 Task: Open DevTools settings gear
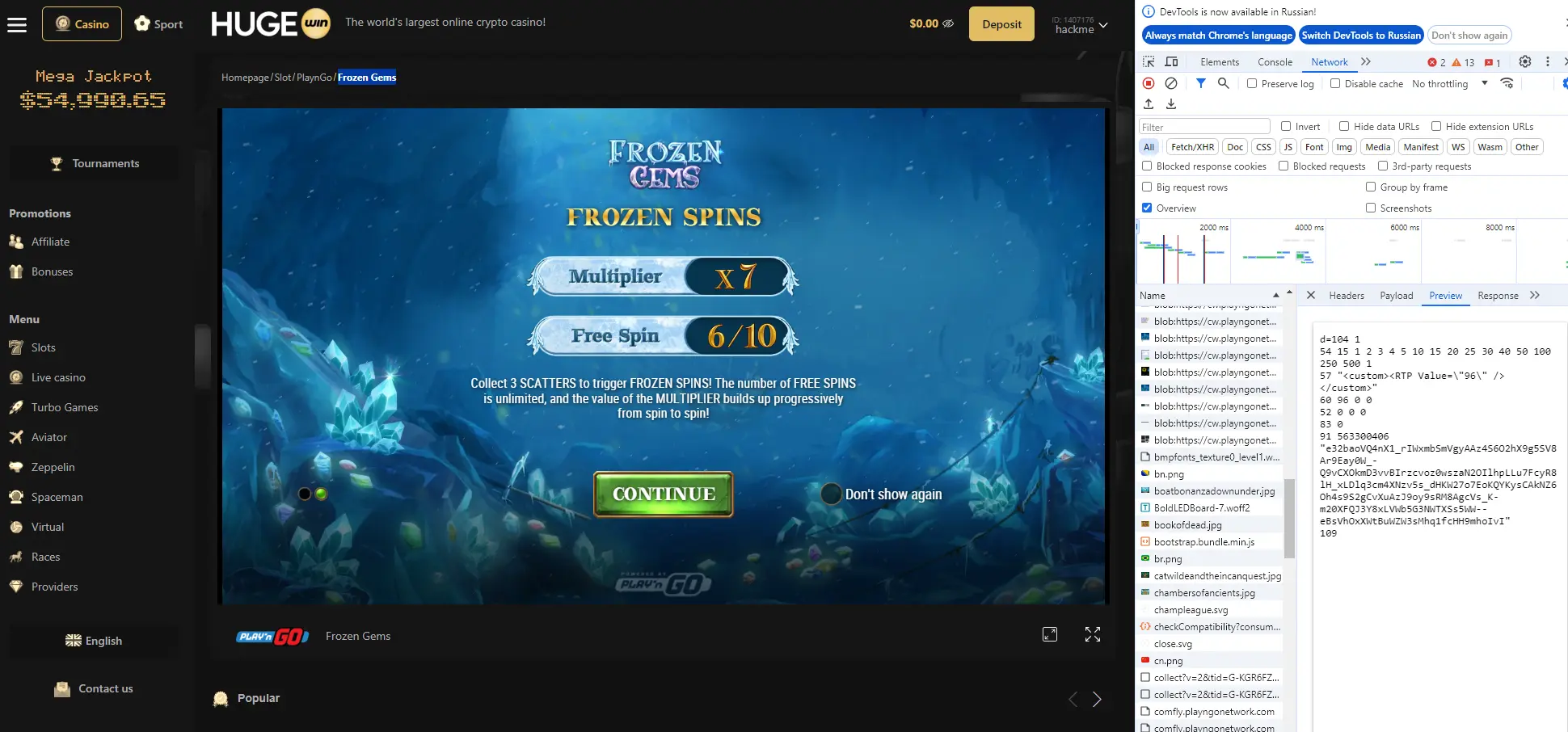1525,61
